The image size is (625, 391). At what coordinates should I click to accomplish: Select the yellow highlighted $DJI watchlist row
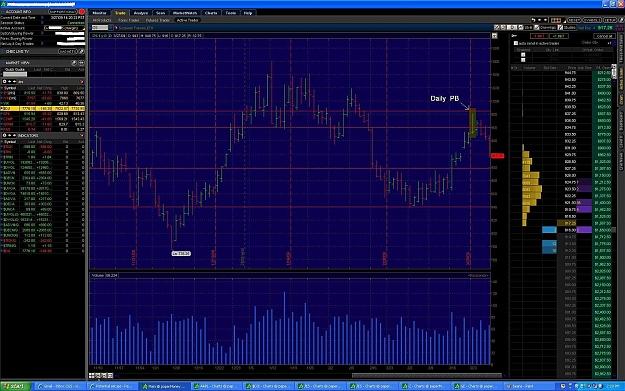tap(43, 108)
